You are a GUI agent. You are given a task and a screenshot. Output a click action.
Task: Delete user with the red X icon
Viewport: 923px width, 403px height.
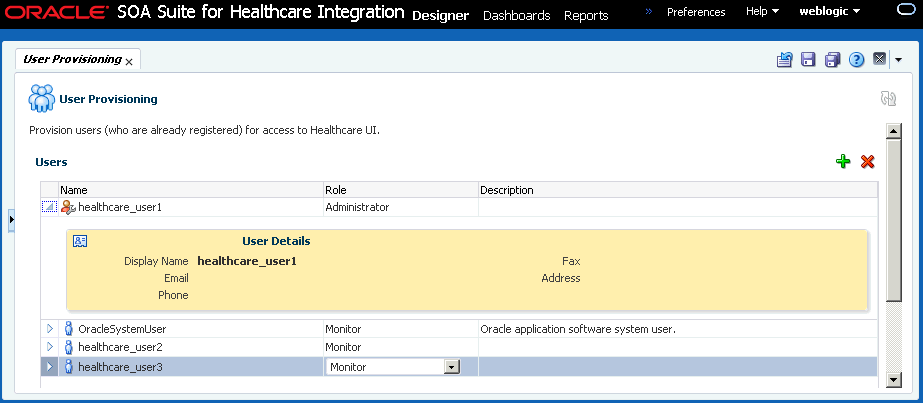(867, 162)
